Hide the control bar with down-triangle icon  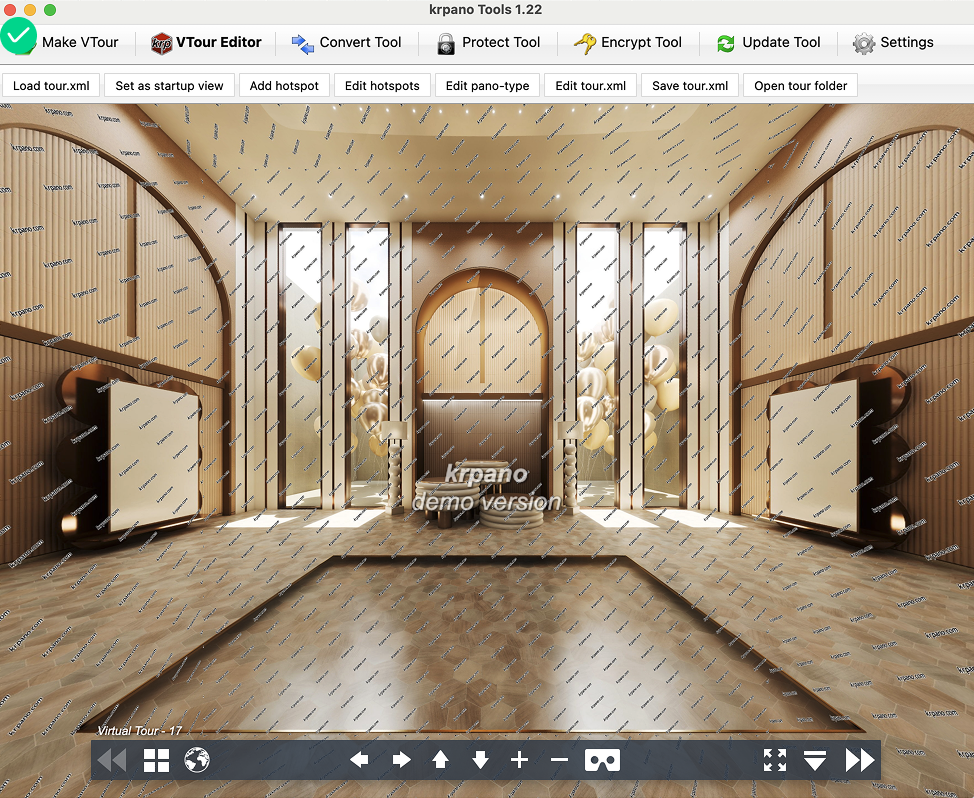814,759
